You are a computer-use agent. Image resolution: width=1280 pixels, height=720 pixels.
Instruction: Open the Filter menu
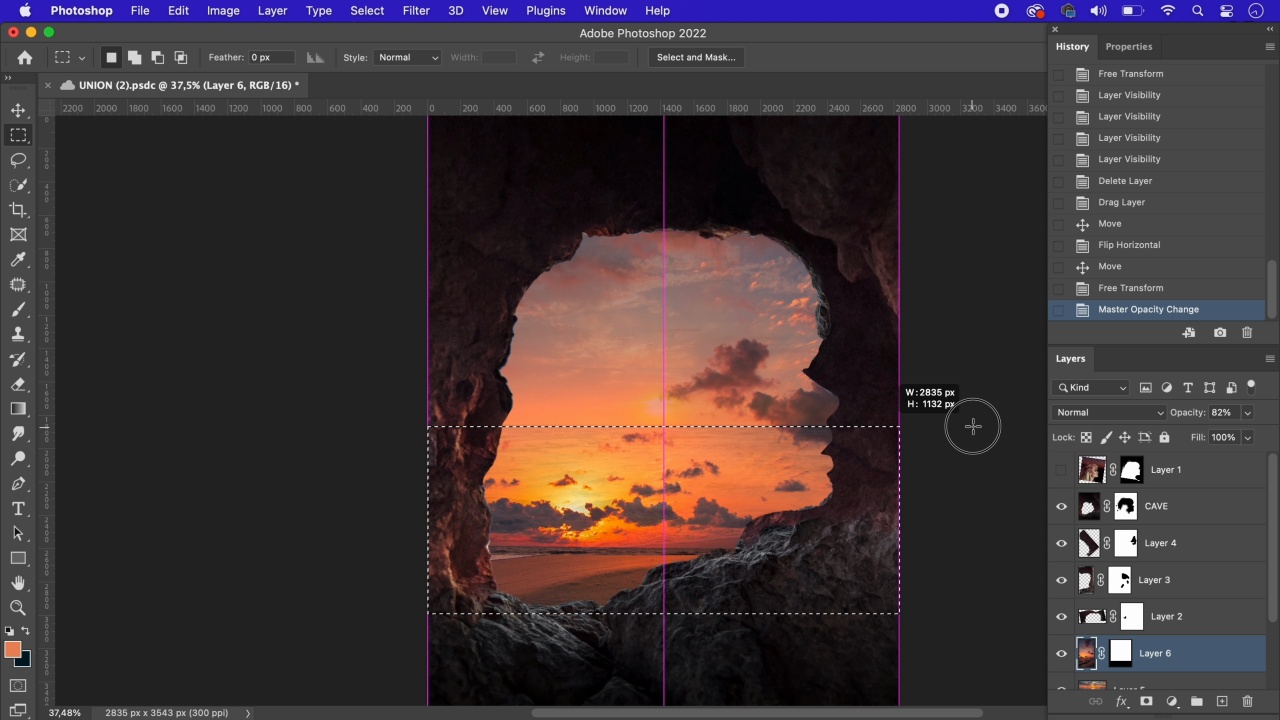click(416, 11)
